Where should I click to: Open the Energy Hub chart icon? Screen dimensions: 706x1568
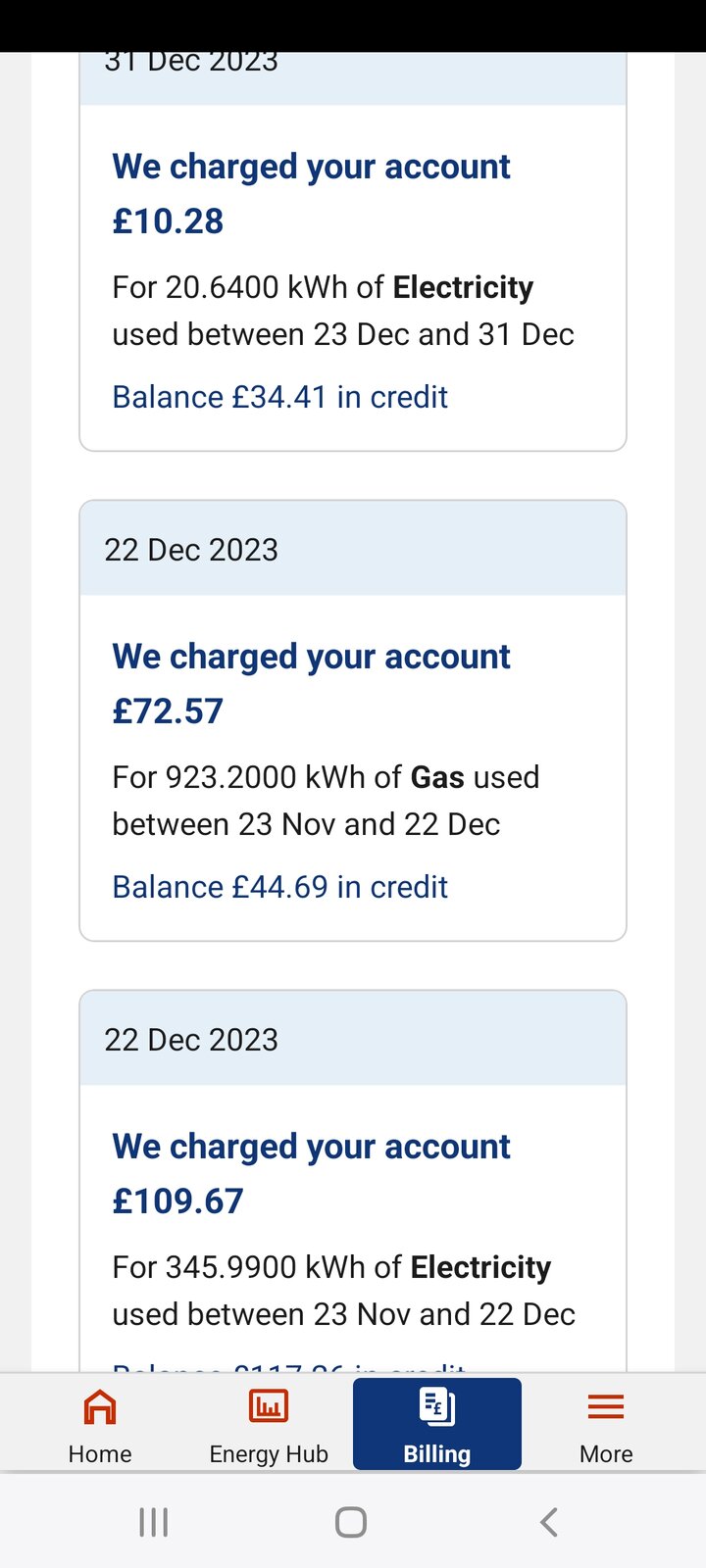(268, 1407)
